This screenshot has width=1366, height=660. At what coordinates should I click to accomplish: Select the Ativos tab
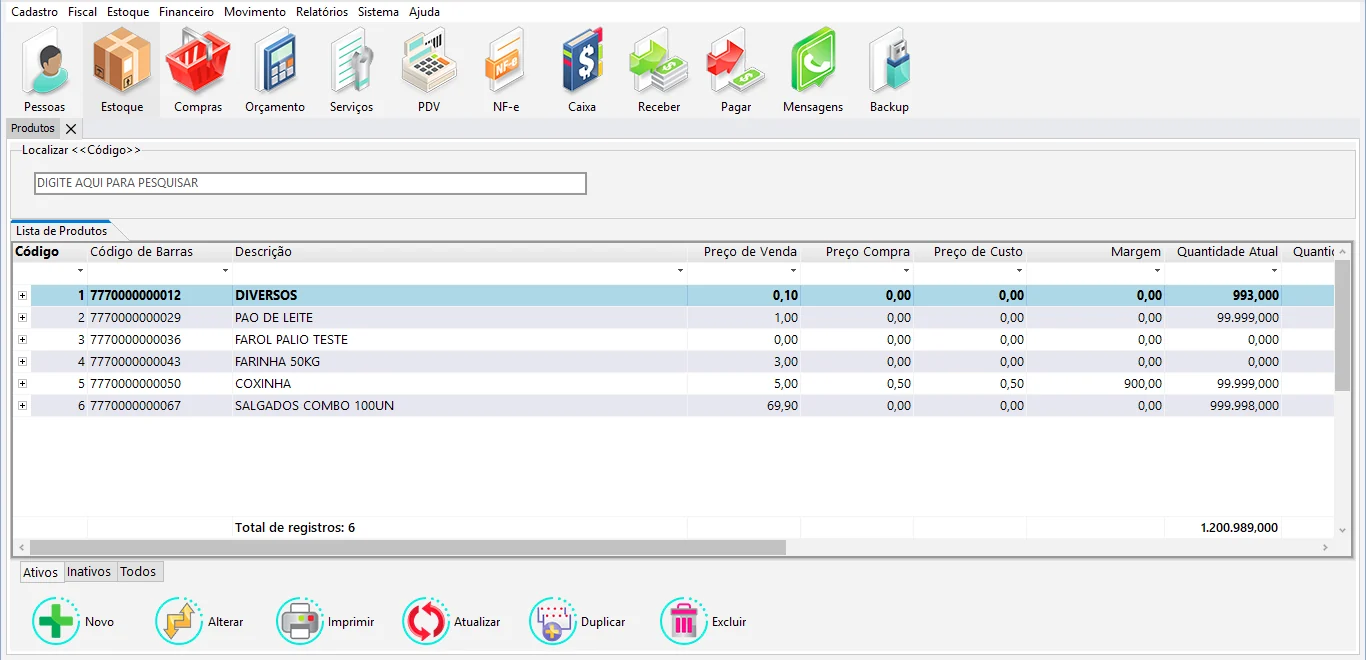click(41, 572)
